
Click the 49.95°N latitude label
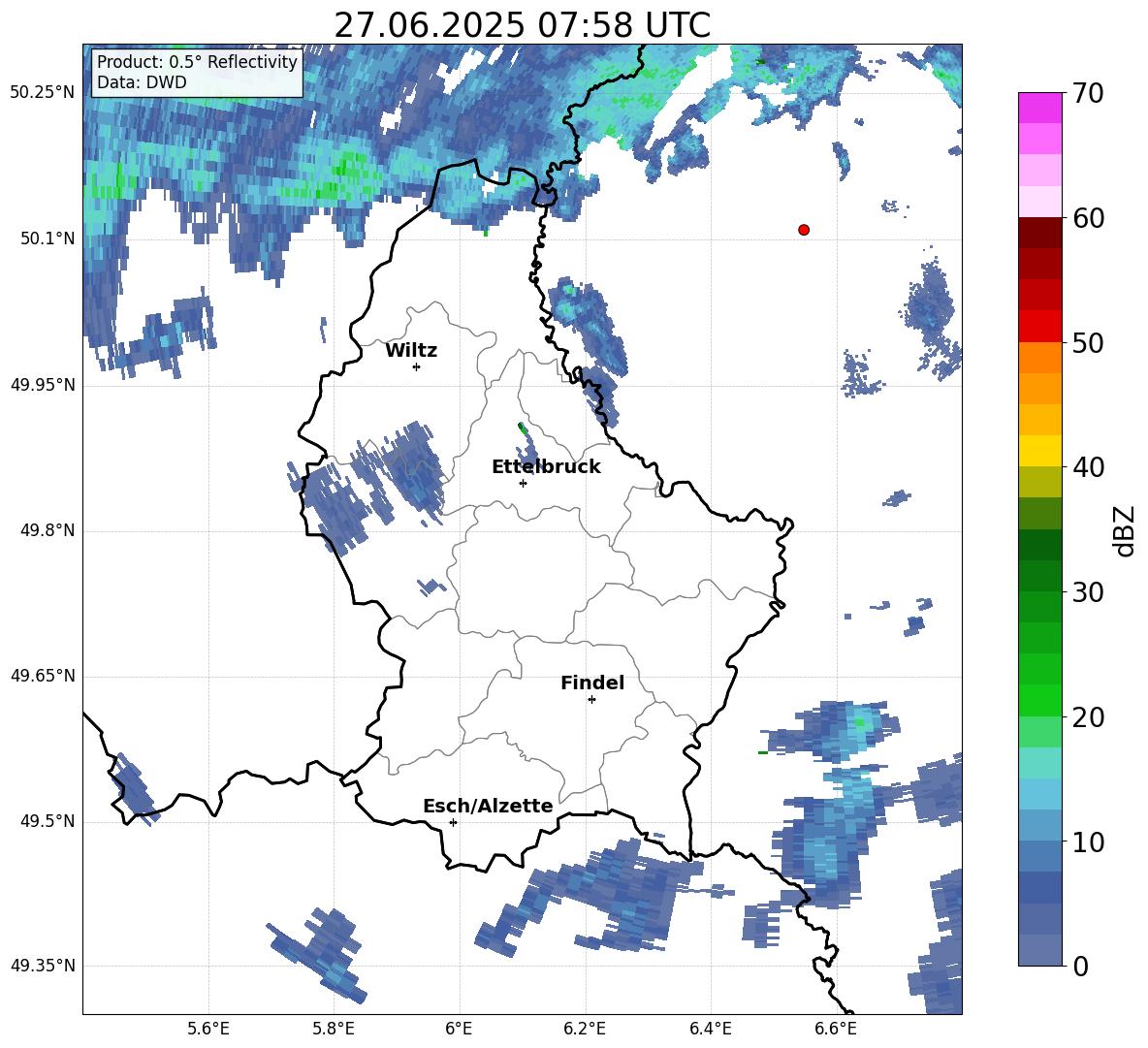coord(43,385)
